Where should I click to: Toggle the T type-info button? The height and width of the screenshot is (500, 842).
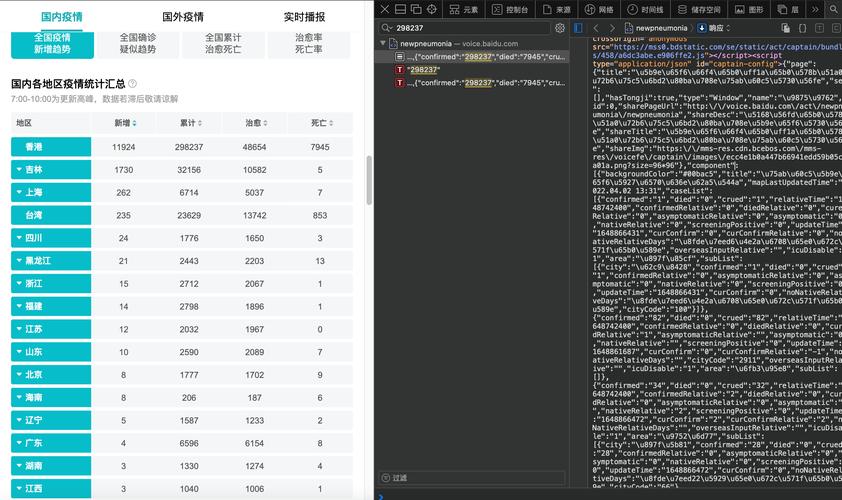[x=819, y=28]
